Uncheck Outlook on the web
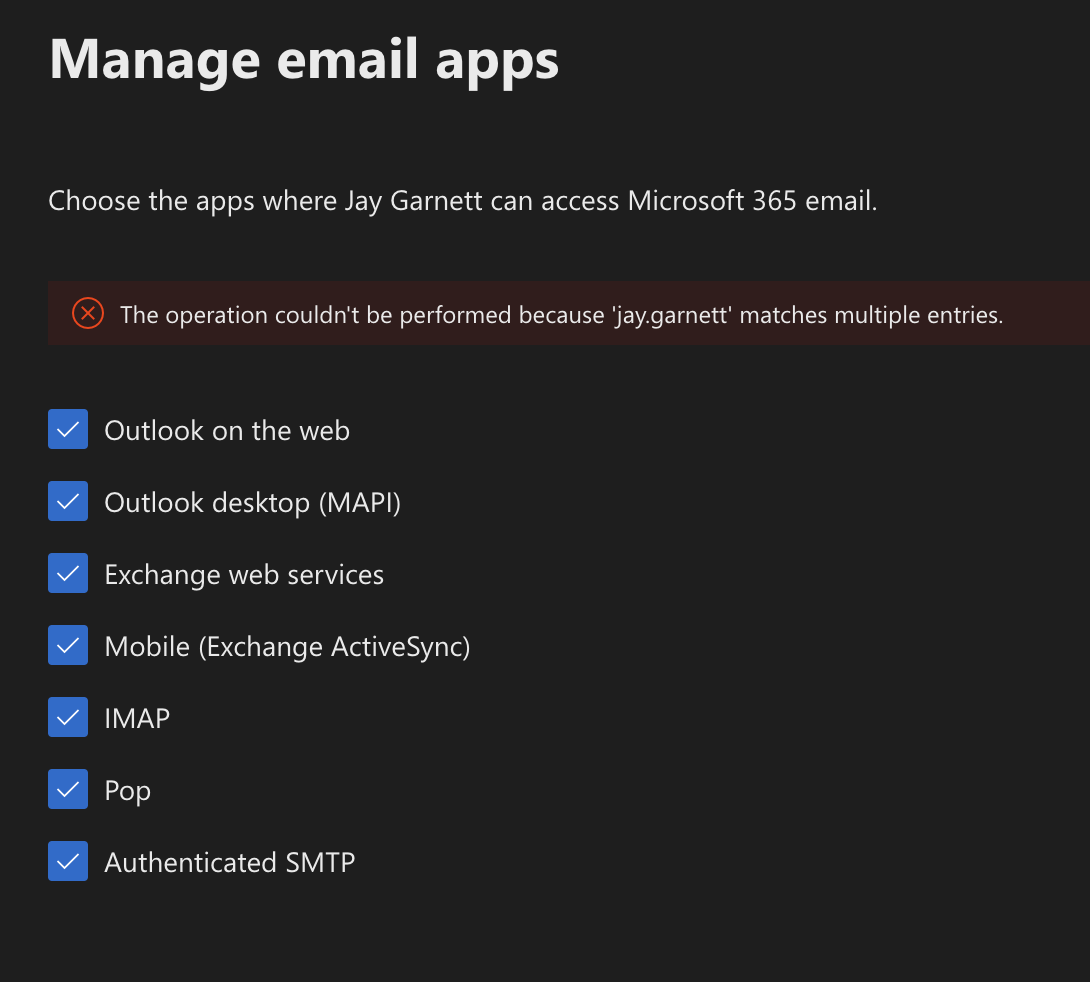This screenshot has width=1090, height=982. [x=67, y=429]
